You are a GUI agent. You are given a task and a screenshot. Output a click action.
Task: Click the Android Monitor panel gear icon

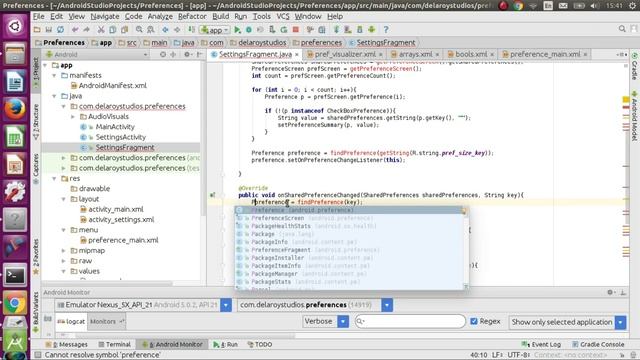tap(610, 292)
